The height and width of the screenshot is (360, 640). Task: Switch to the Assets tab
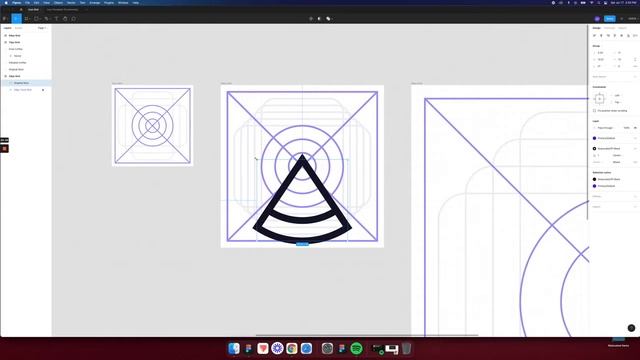18,28
